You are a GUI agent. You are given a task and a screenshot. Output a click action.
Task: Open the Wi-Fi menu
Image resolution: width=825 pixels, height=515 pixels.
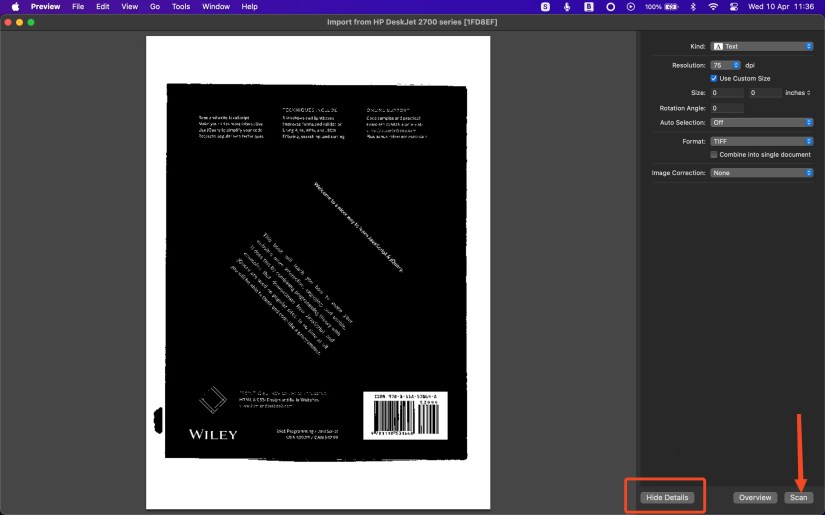[713, 7]
